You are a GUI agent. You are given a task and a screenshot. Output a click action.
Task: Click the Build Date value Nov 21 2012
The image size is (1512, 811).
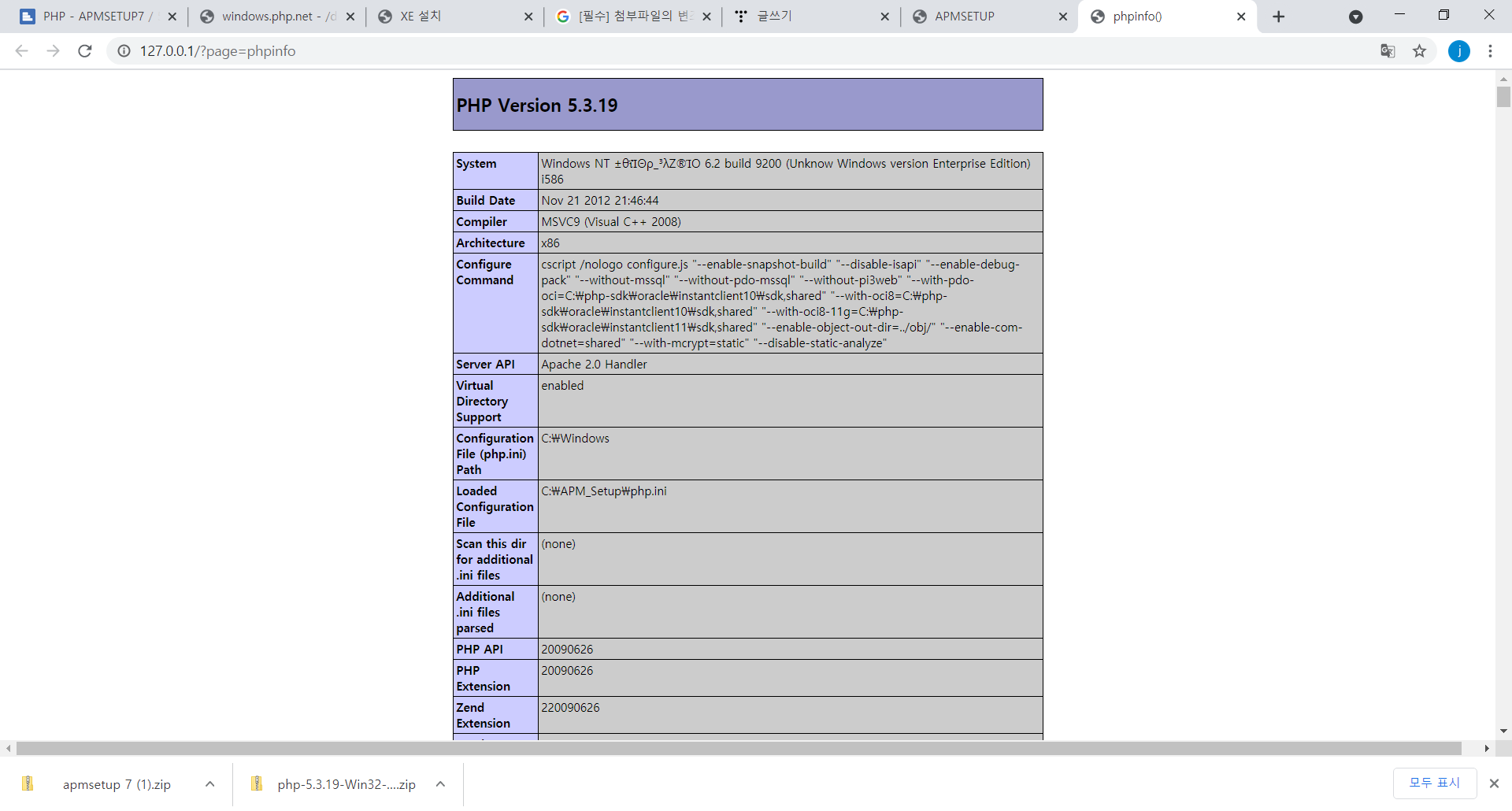click(600, 201)
